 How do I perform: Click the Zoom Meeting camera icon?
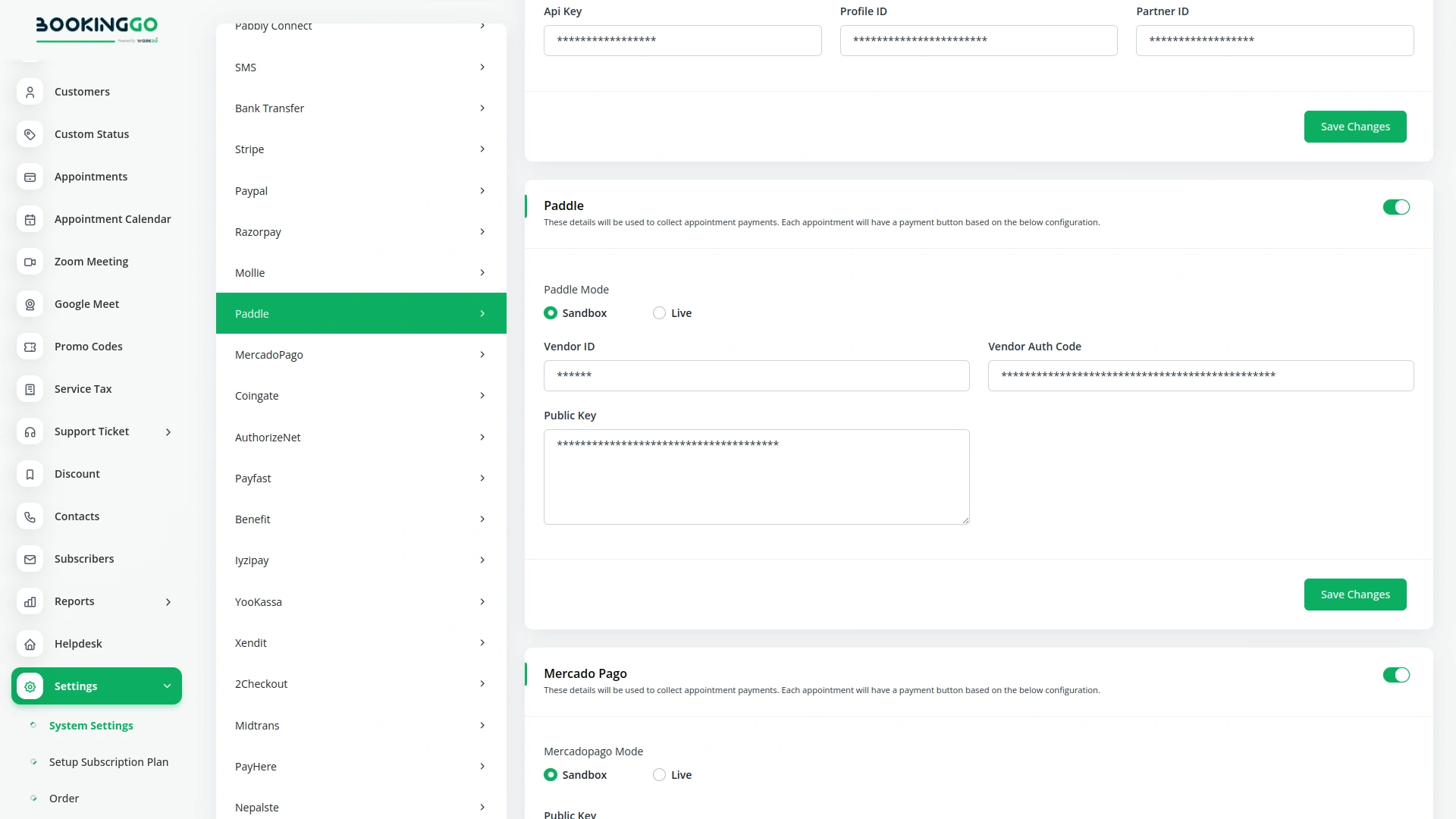pyautogui.click(x=30, y=262)
